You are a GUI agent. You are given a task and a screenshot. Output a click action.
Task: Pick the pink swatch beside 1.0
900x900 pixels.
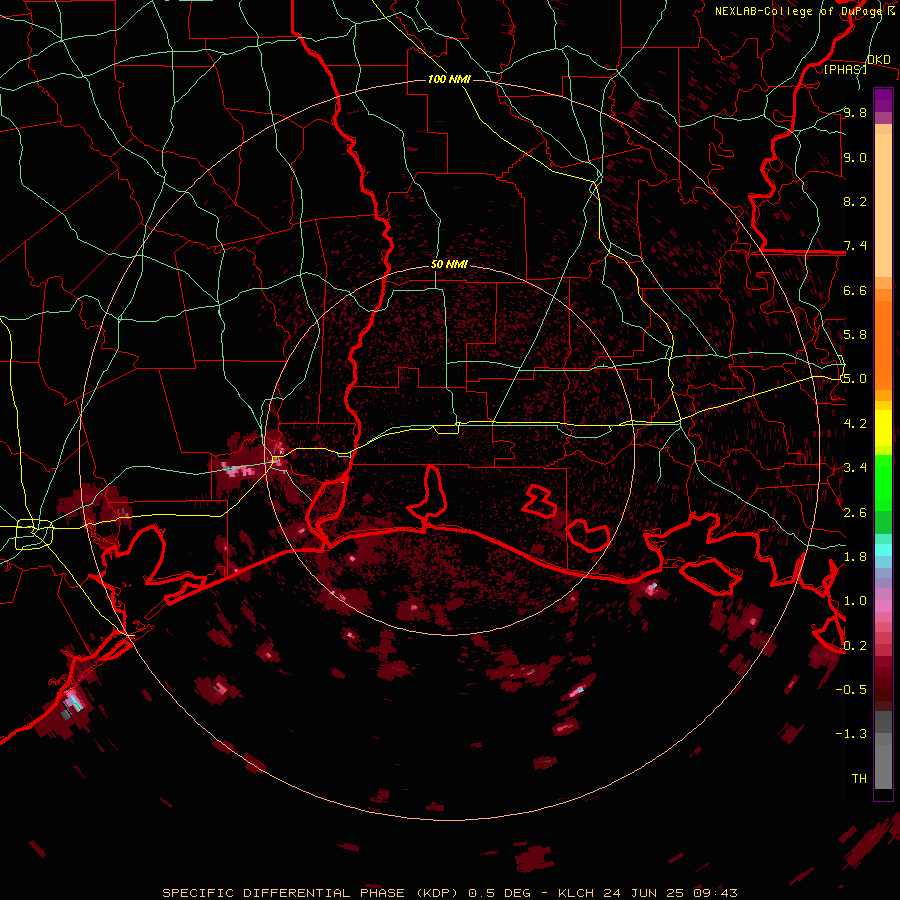[883, 605]
